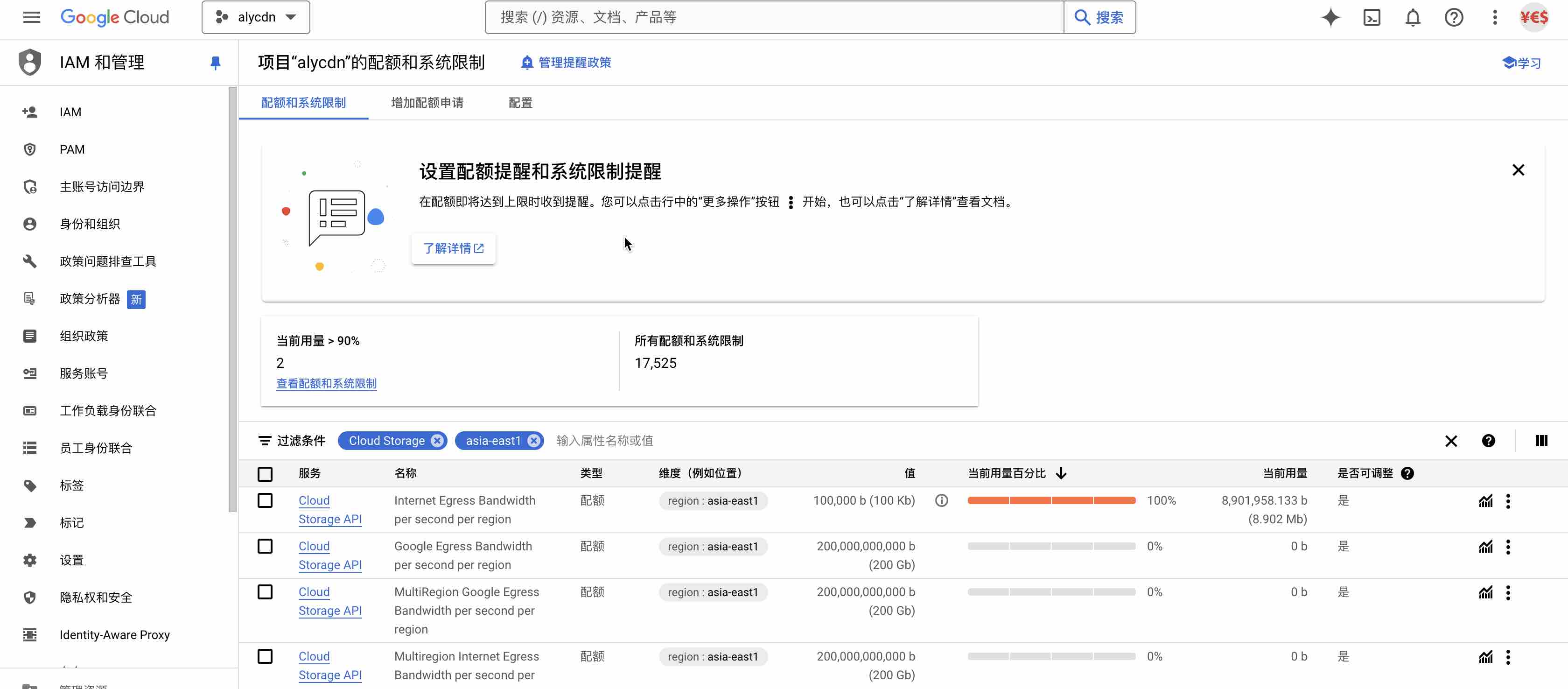1568x689 pixels.
Task: Activate Cloud Shell terminal icon
Action: [1372, 17]
